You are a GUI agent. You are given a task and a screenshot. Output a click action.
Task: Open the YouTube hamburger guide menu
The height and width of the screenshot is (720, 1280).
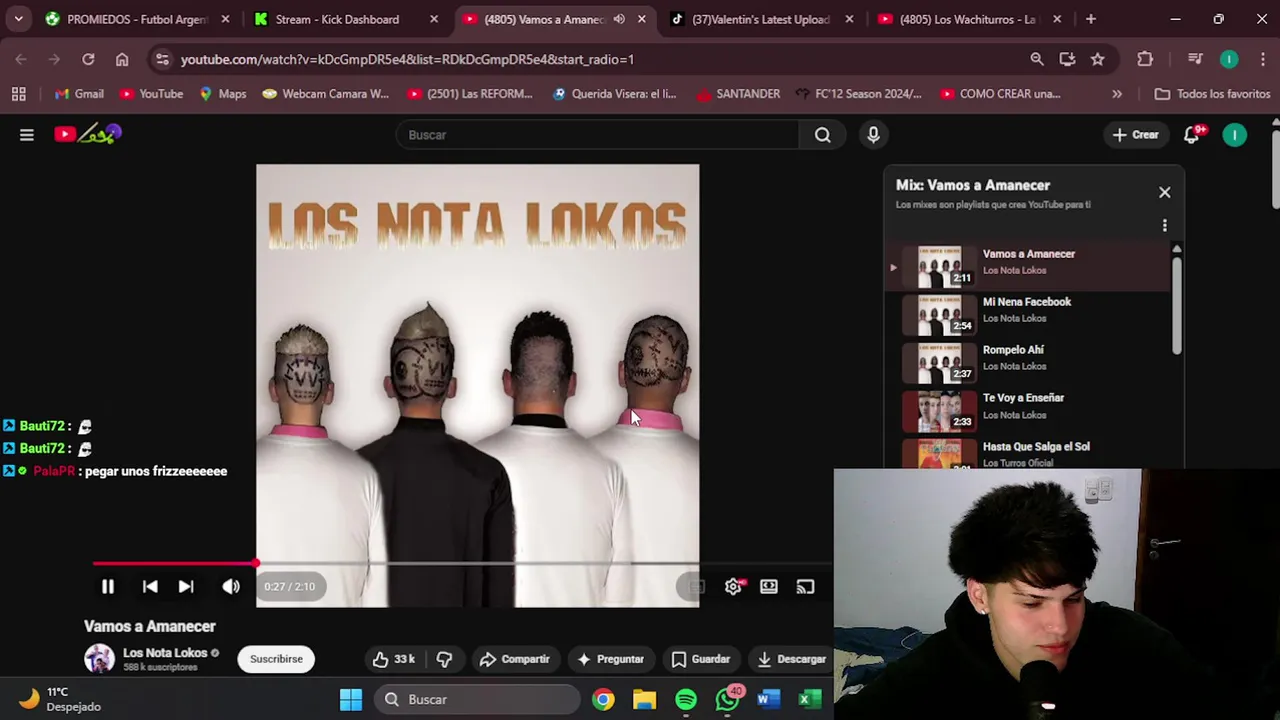pyautogui.click(x=27, y=135)
